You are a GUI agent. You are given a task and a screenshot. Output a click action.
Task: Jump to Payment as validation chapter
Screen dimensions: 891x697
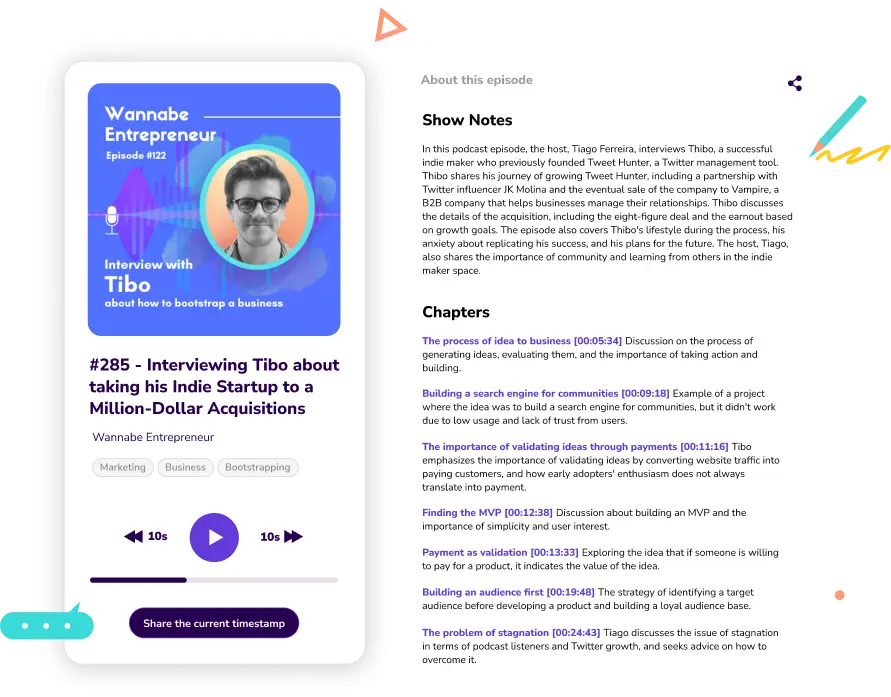[500, 553]
